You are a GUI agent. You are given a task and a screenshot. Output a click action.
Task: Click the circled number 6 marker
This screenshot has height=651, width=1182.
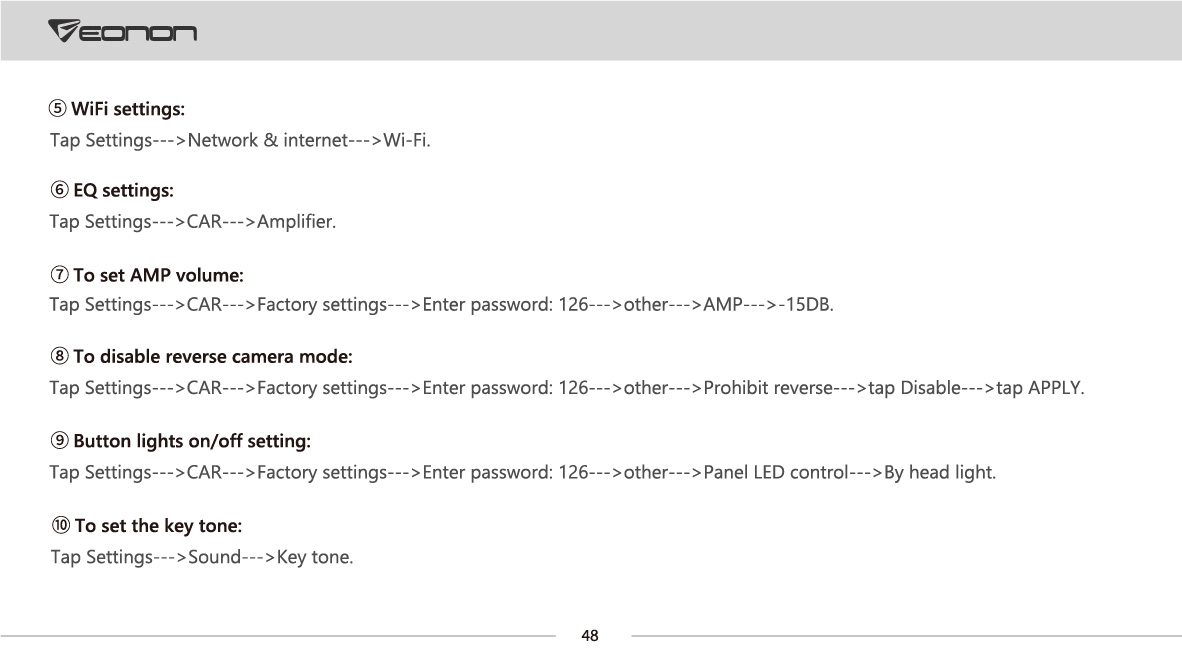[x=59, y=190]
